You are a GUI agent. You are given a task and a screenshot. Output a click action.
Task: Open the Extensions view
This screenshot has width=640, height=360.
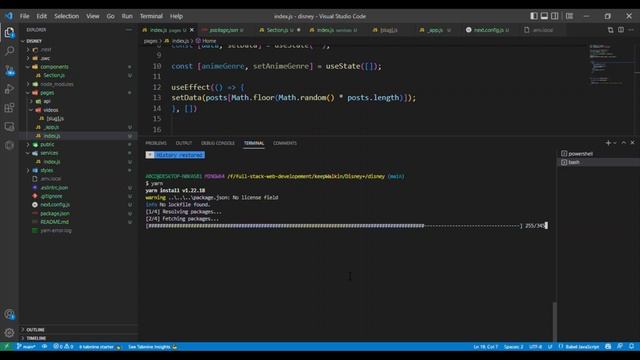(x=9, y=108)
